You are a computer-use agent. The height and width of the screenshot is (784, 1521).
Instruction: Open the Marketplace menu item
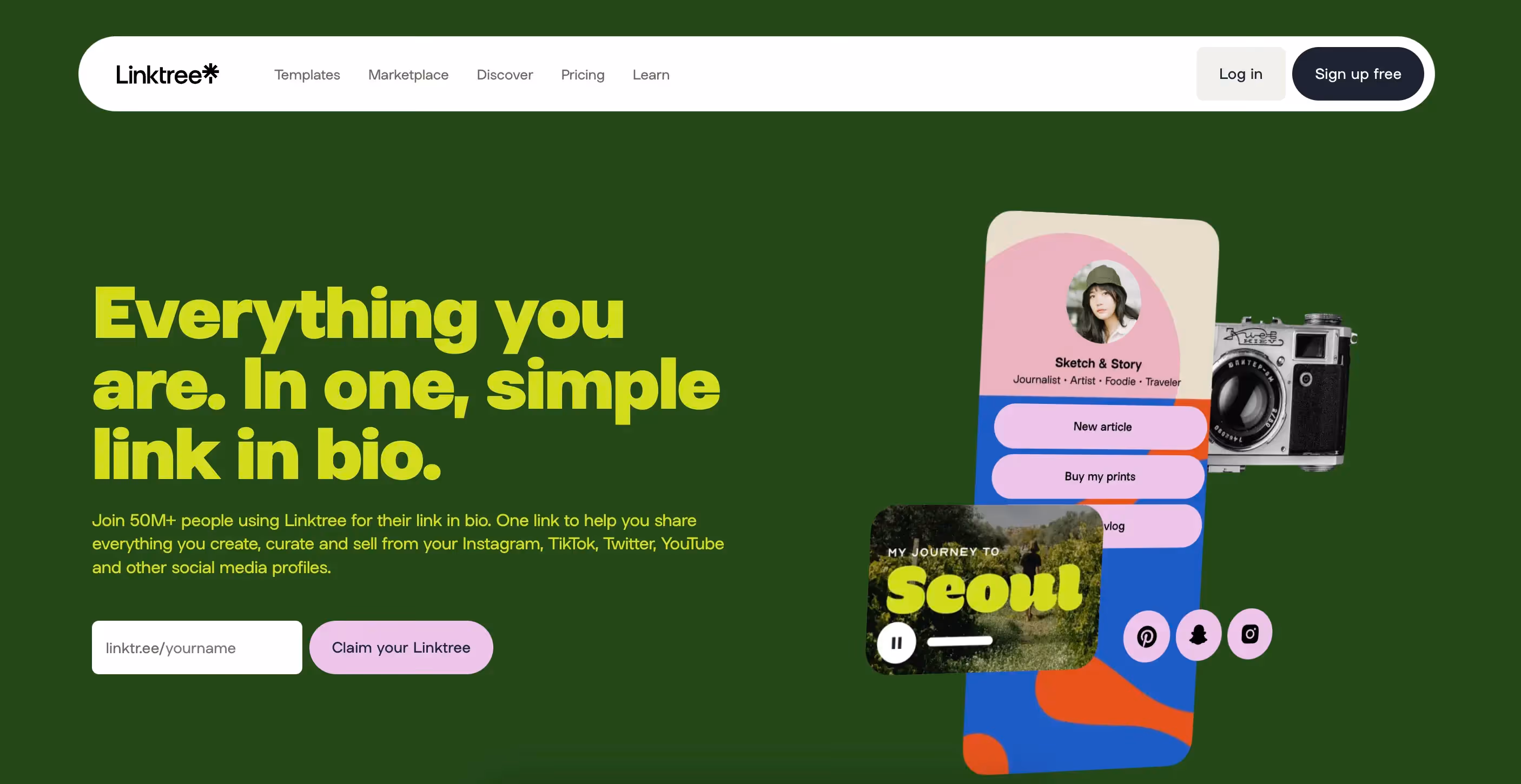(x=408, y=75)
